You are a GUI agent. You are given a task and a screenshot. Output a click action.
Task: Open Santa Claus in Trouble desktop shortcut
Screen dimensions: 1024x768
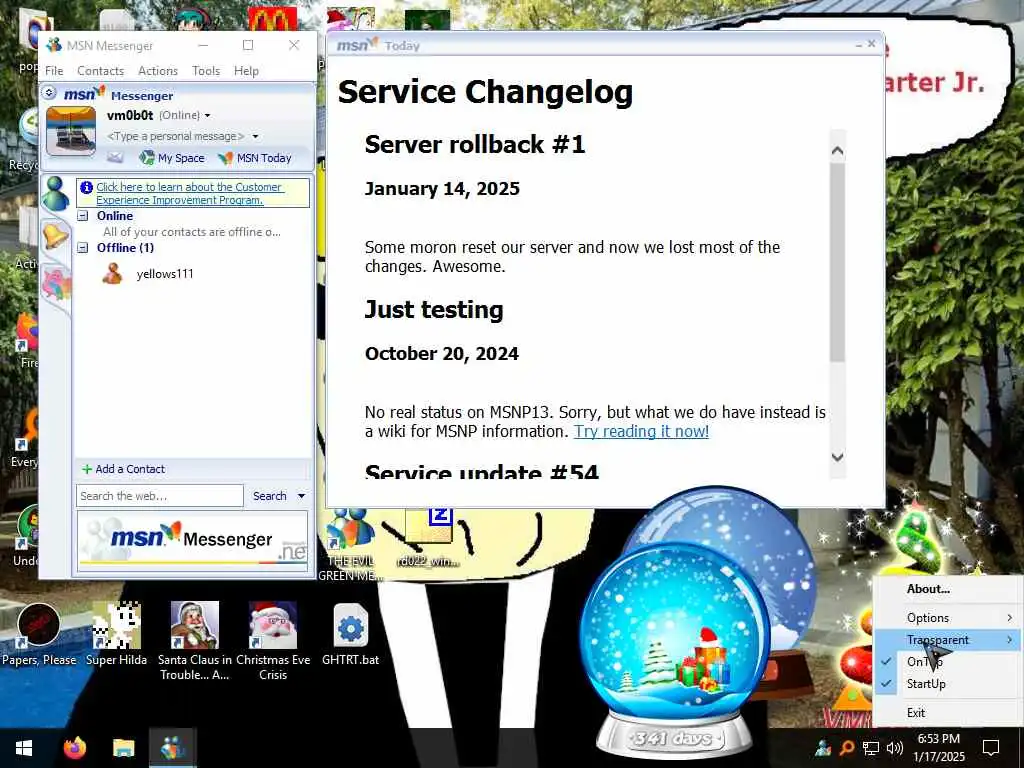195,641
